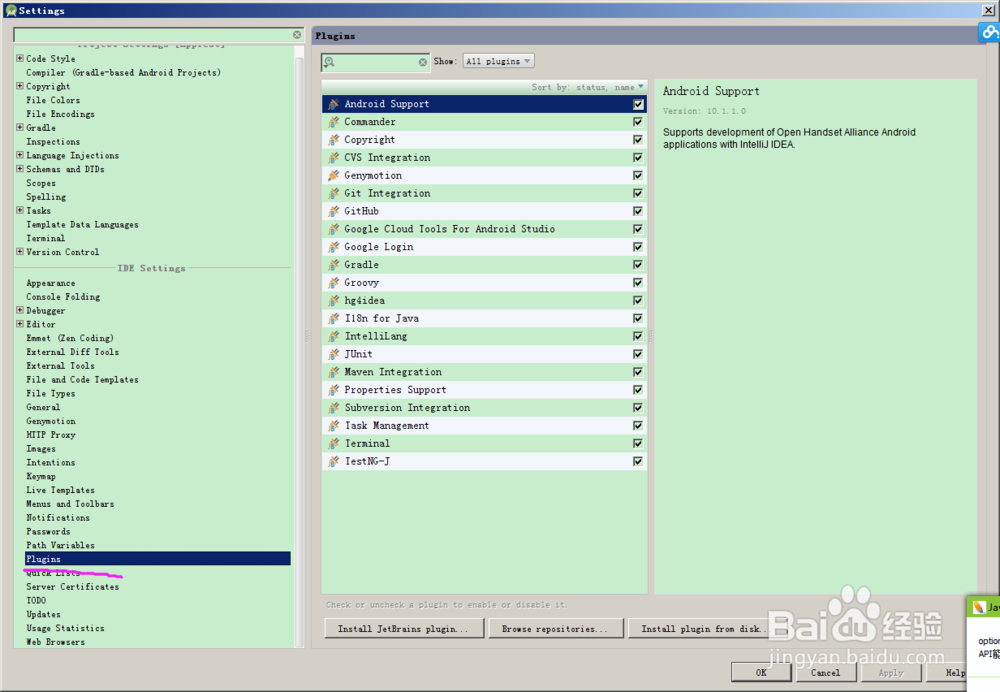Image resolution: width=1000 pixels, height=692 pixels.
Task: Click Install JetBrains plugin button
Action: pyautogui.click(x=403, y=629)
